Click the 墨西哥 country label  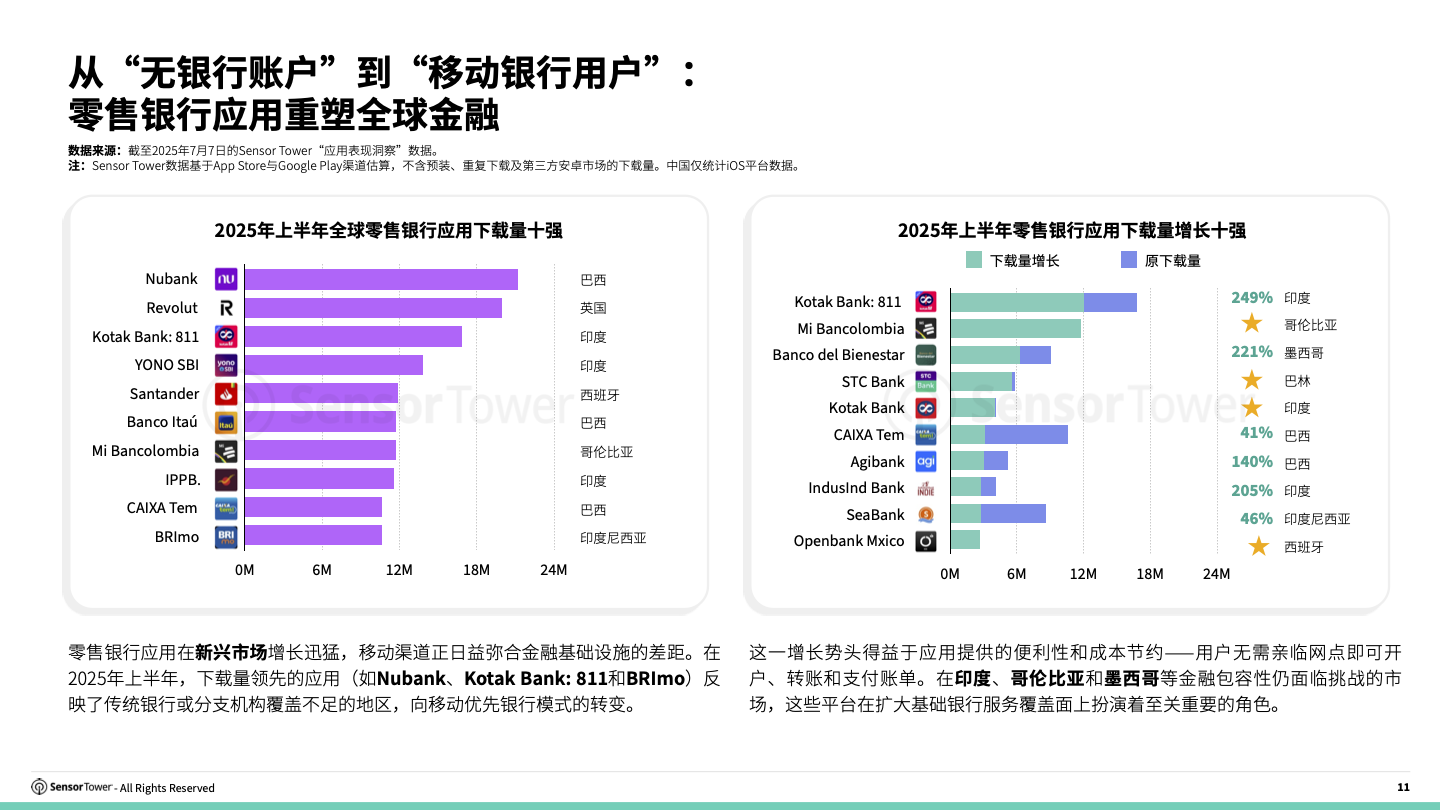pyautogui.click(x=1304, y=353)
